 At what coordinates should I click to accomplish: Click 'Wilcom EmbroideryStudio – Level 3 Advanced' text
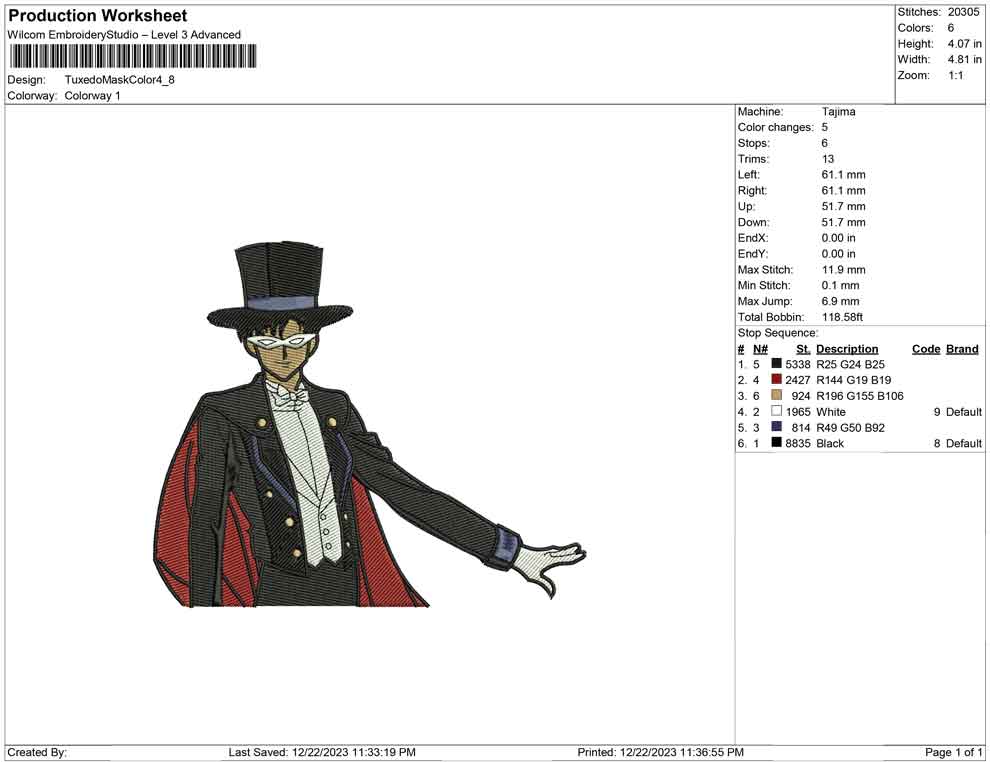coord(124,35)
